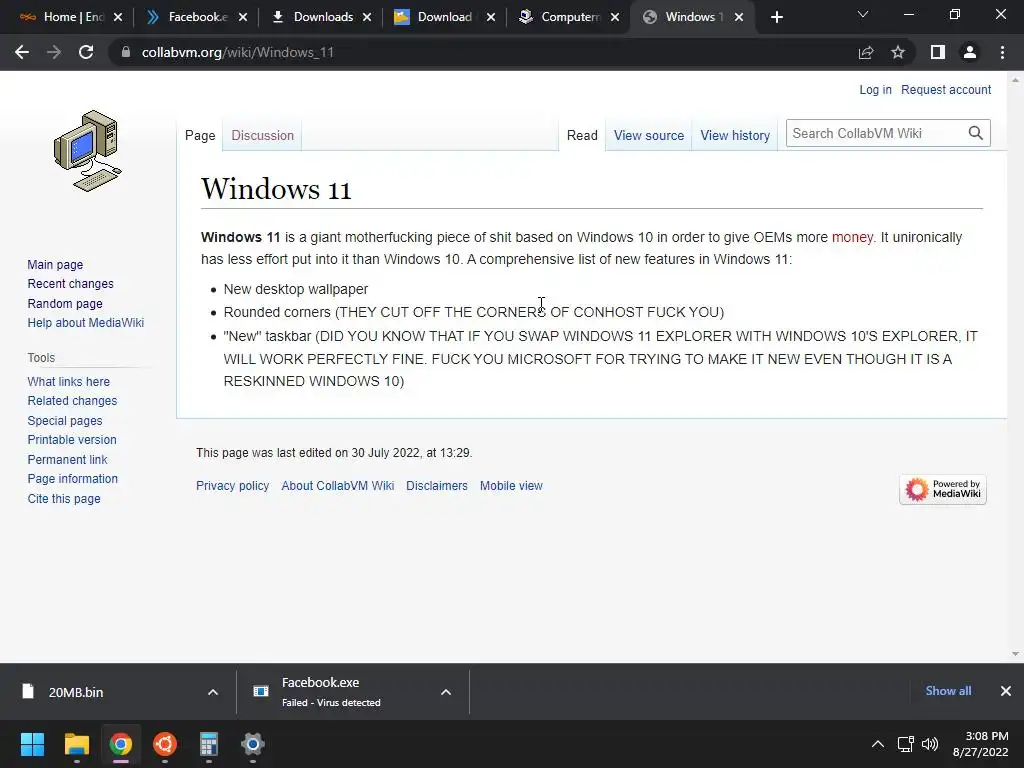The image size is (1024, 768).
Task: Open the Discussion tab
Action: tap(263, 135)
